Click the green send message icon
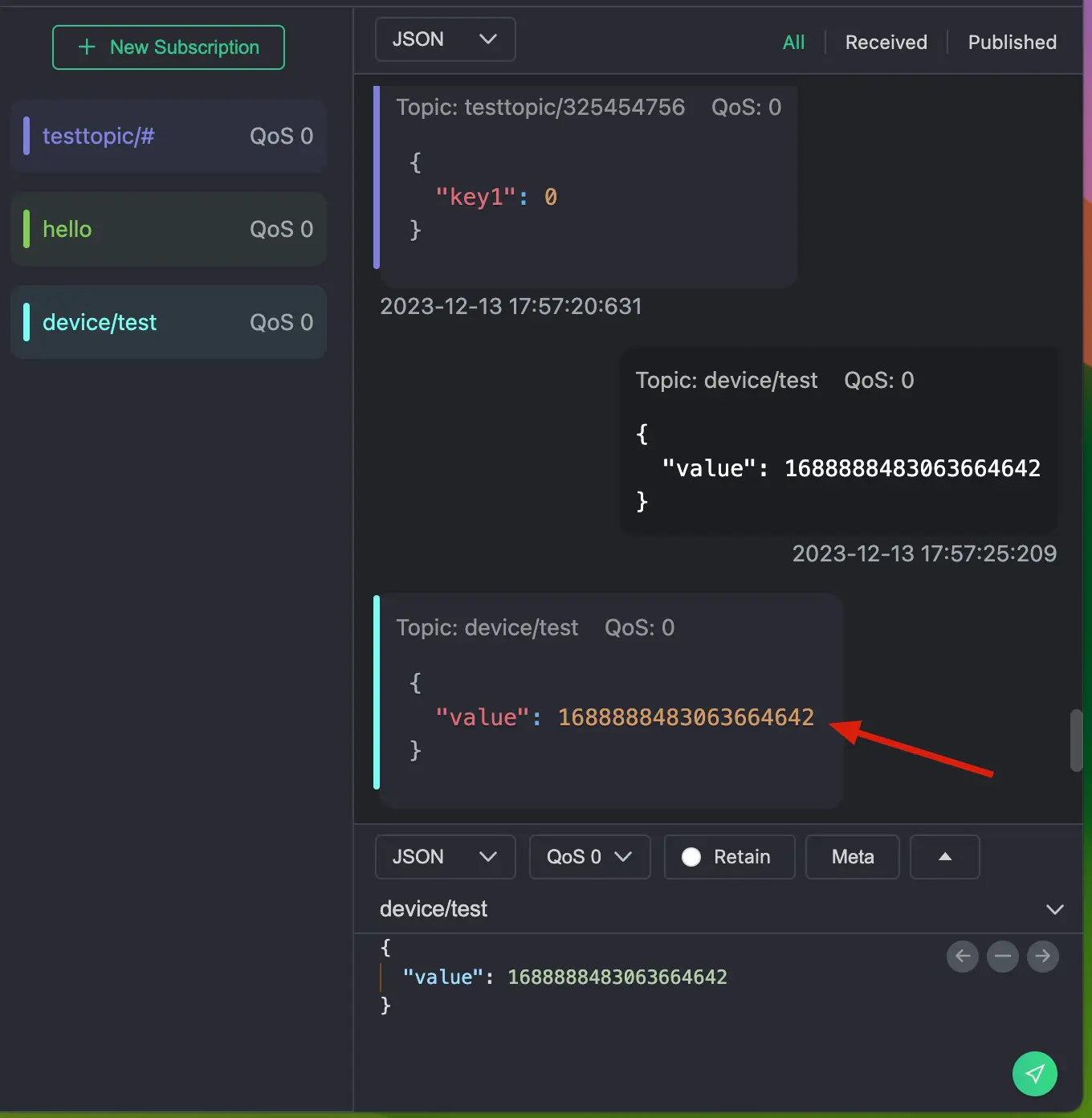Viewport: 1092px width, 1118px height. point(1035,1074)
